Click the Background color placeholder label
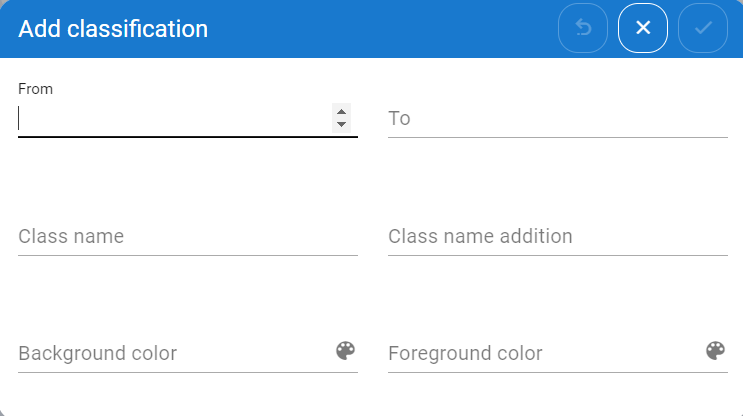 [97, 354]
